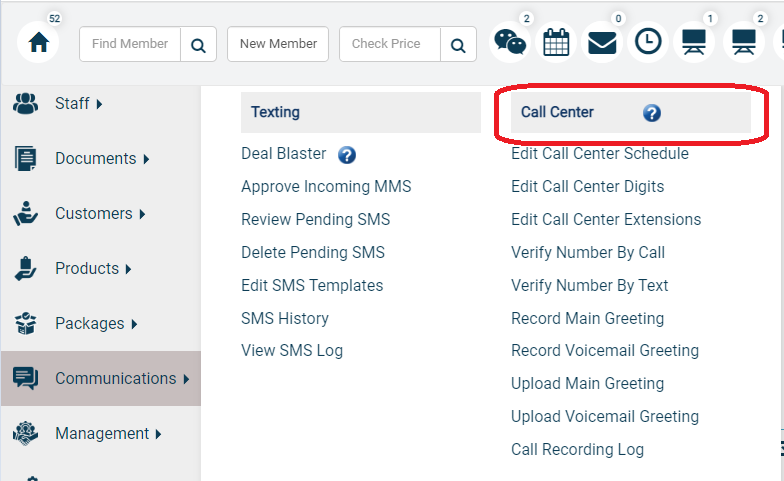Click the New Member button
This screenshot has width=784, height=481.
pyautogui.click(x=278, y=44)
